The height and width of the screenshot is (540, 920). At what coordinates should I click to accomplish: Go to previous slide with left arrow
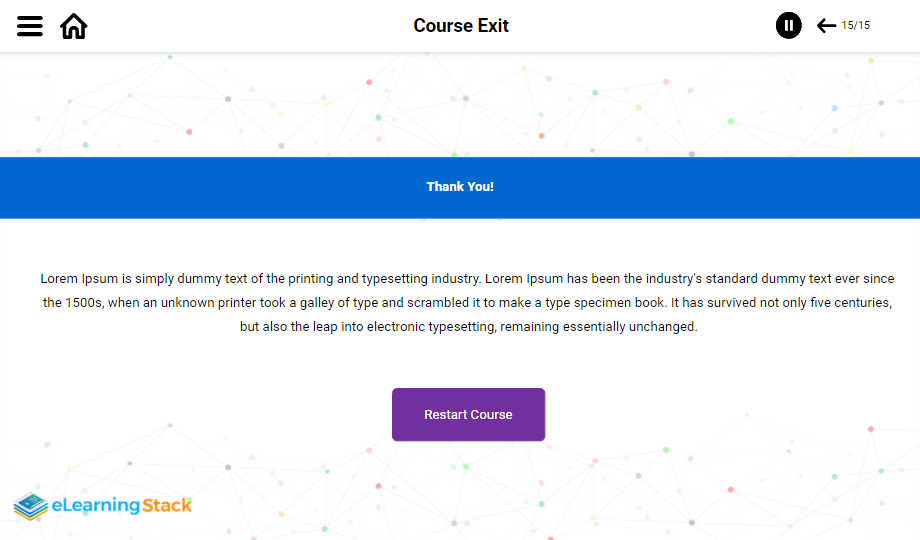coord(826,26)
